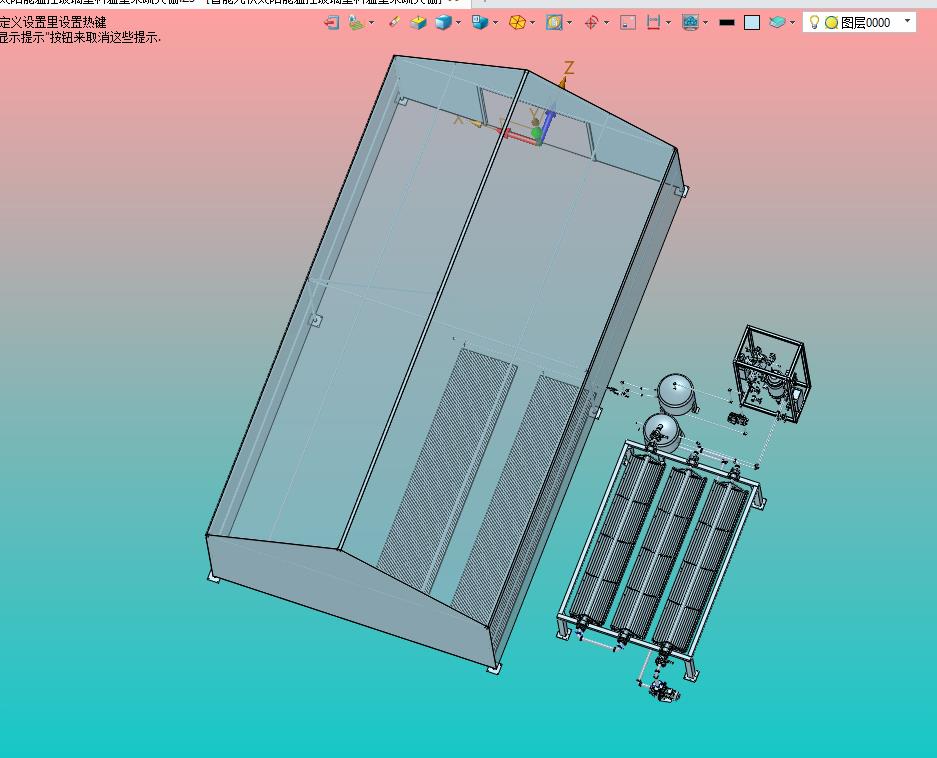Click the teal layer stack icon
The width and height of the screenshot is (937, 758).
coord(777,23)
